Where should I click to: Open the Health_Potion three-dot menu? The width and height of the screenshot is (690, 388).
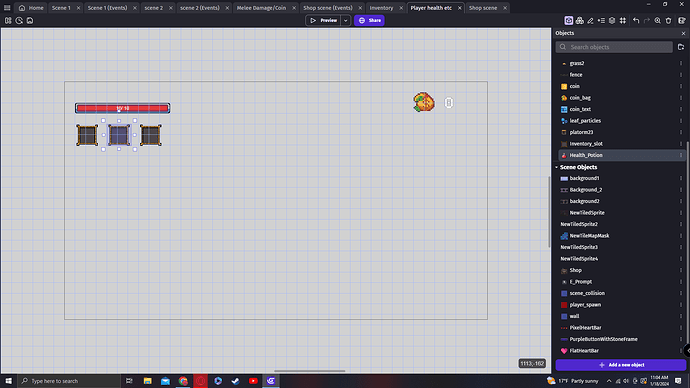[681, 155]
